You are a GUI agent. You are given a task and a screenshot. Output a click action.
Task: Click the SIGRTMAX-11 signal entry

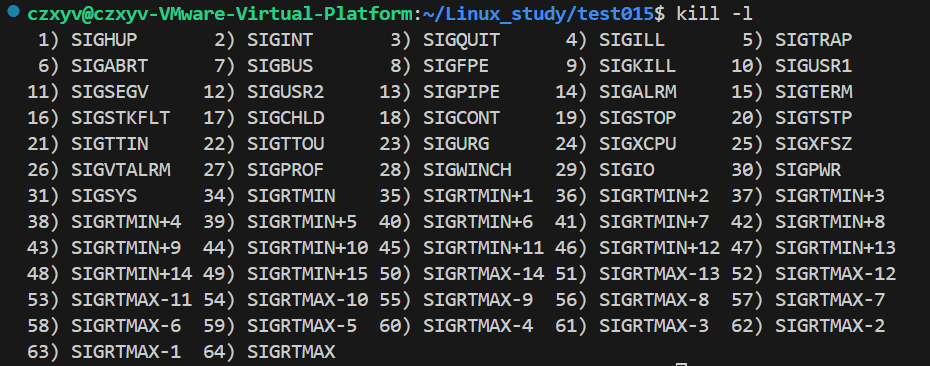tap(132, 300)
